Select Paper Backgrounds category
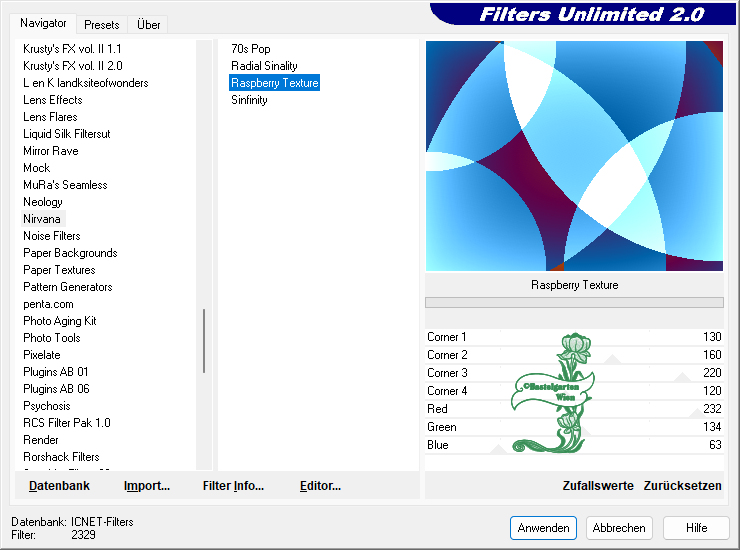This screenshot has width=740, height=550. click(x=70, y=253)
